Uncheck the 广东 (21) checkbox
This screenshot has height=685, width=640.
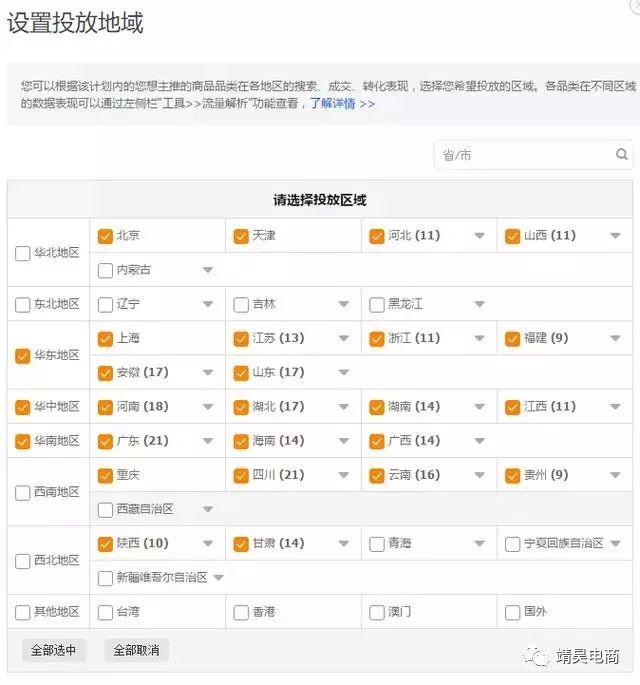coord(105,441)
